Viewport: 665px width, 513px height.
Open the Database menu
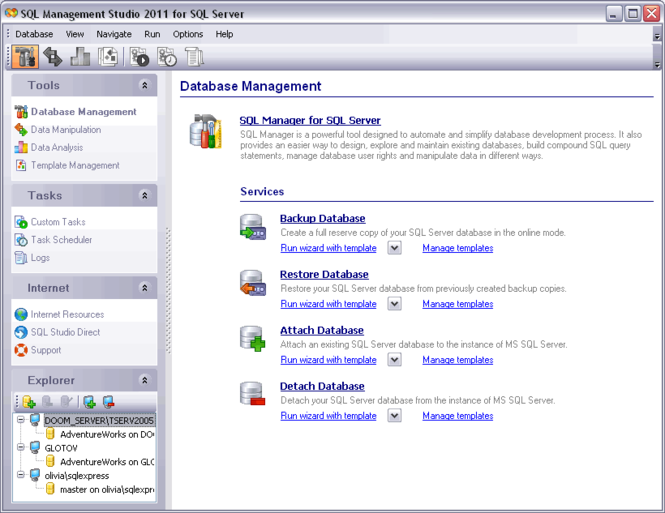[x=34, y=34]
